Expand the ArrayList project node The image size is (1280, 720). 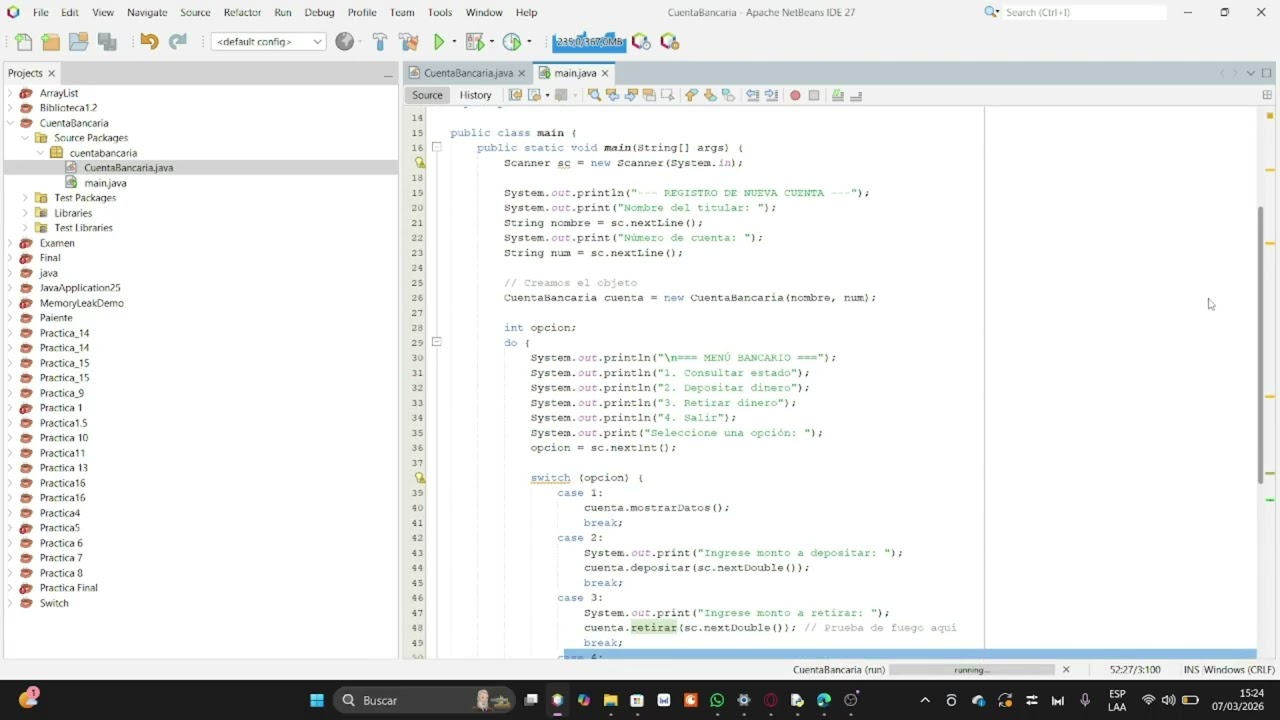coord(10,93)
